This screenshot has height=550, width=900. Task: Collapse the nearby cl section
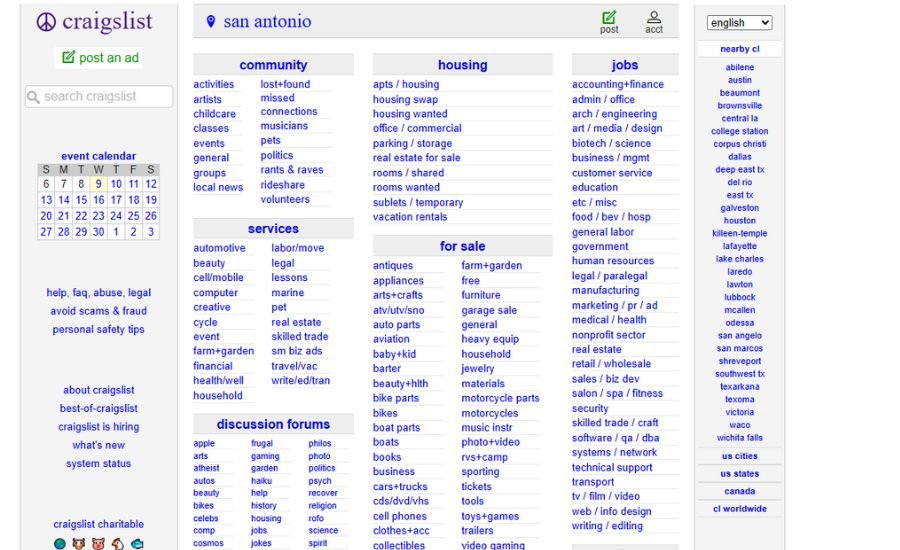pos(739,49)
